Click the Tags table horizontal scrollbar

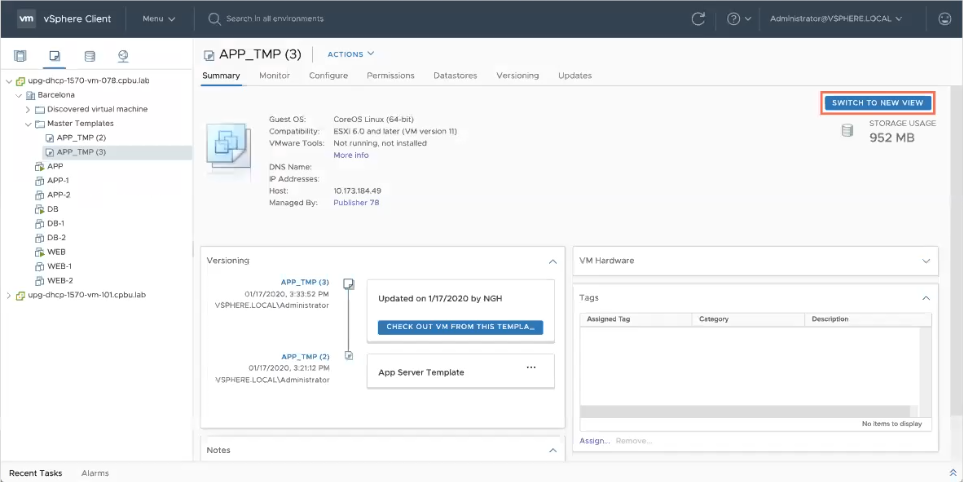[x=744, y=411]
